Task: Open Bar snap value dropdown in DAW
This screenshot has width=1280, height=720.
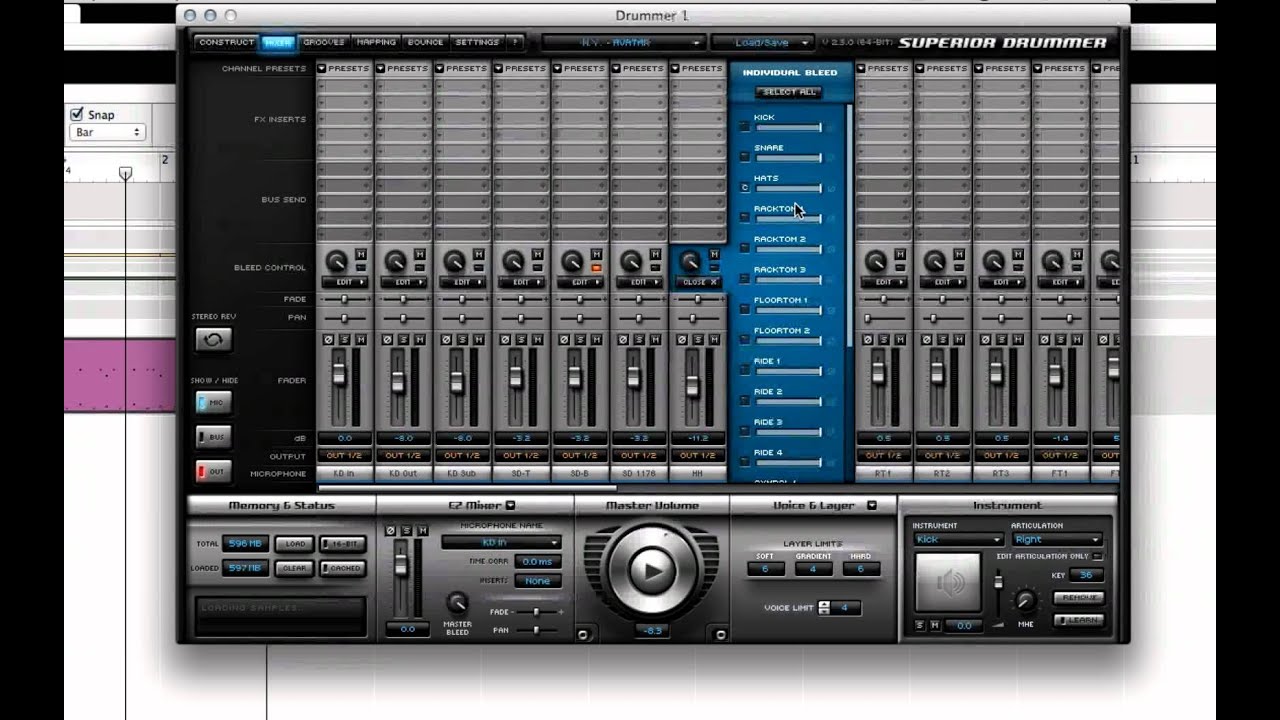Action: click(x=106, y=132)
